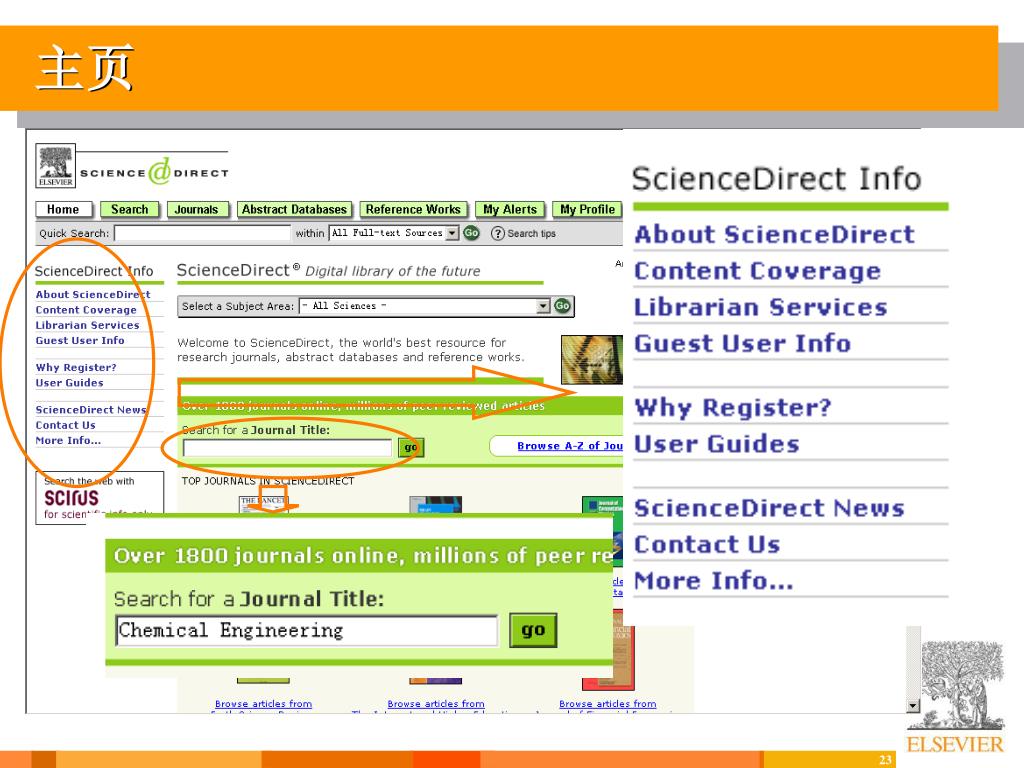Open the Search tab
1024x768 pixels.
click(129, 210)
